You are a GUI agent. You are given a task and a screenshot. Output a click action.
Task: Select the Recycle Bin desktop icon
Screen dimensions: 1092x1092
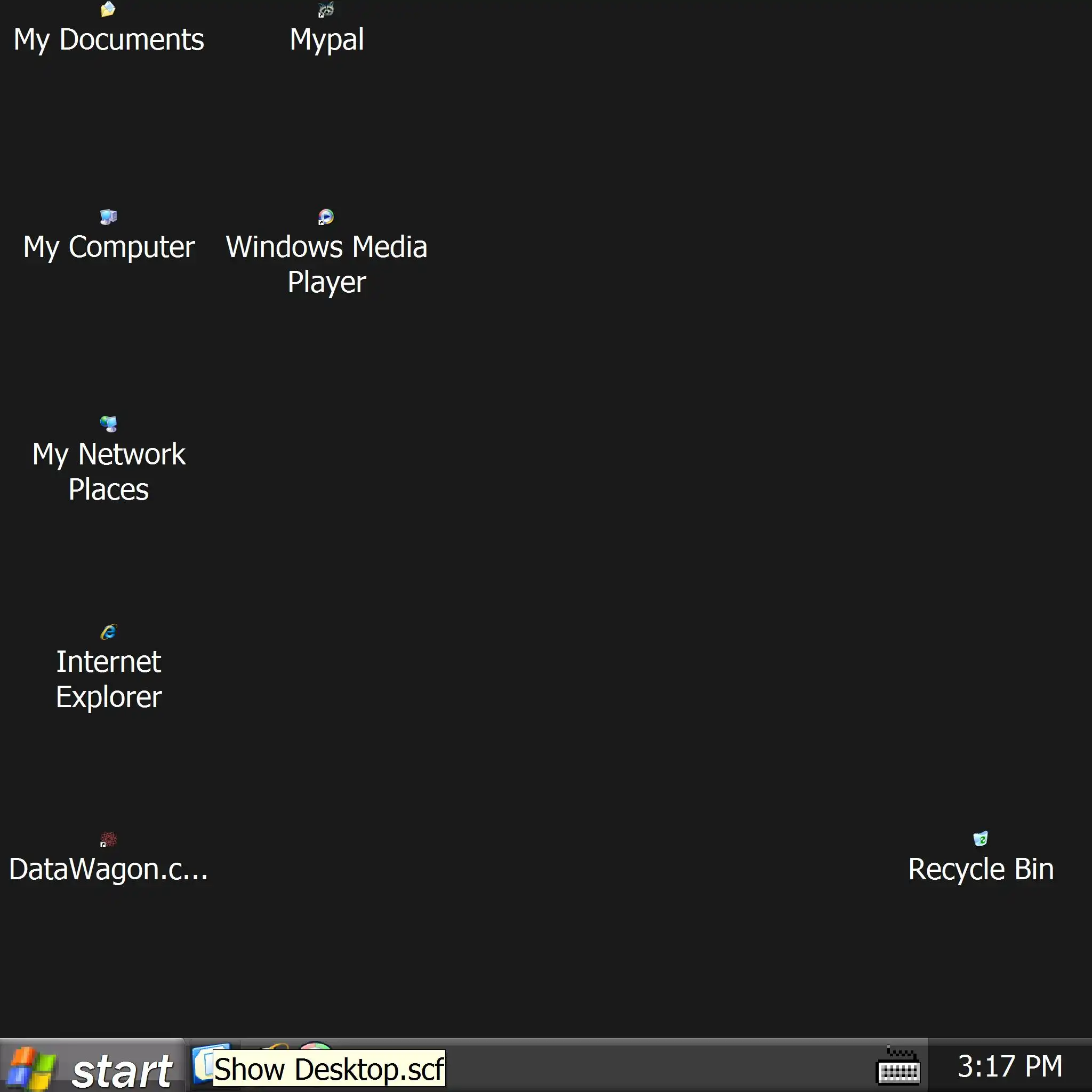coord(980,839)
